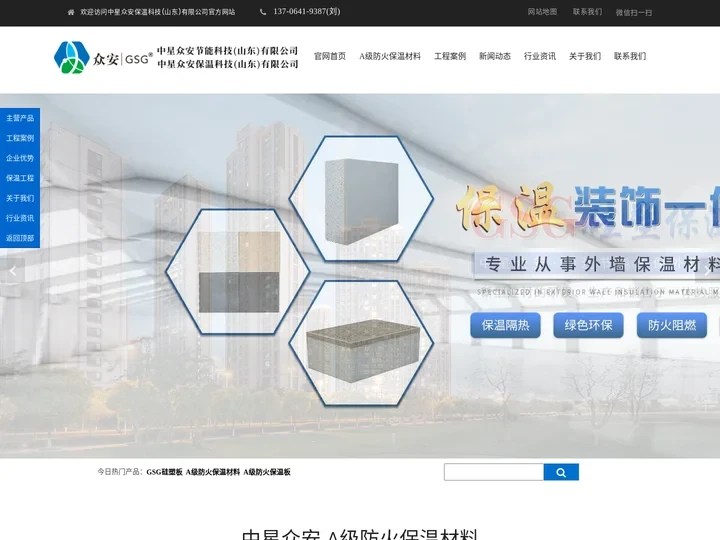Image resolution: width=720 pixels, height=540 pixels.
Task: Click the welcome text 欢迎访问中星众安保温科技
Action: [158, 12]
